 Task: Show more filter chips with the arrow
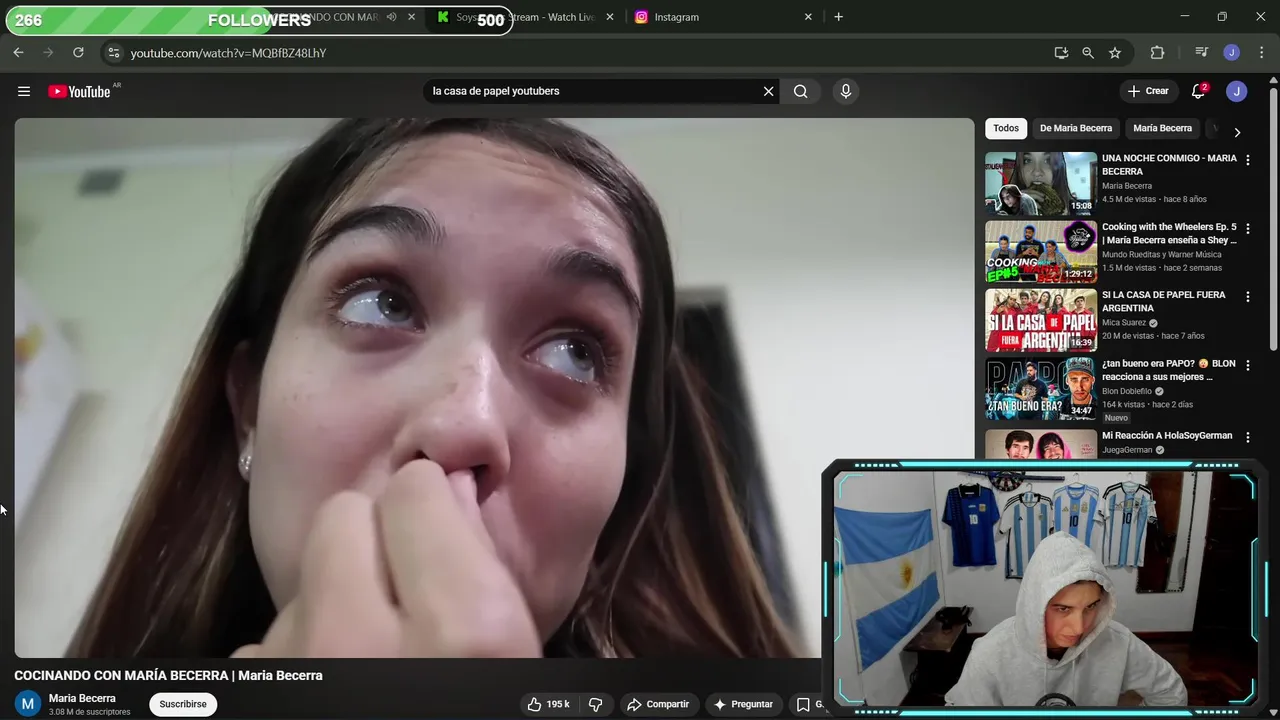tap(1237, 132)
